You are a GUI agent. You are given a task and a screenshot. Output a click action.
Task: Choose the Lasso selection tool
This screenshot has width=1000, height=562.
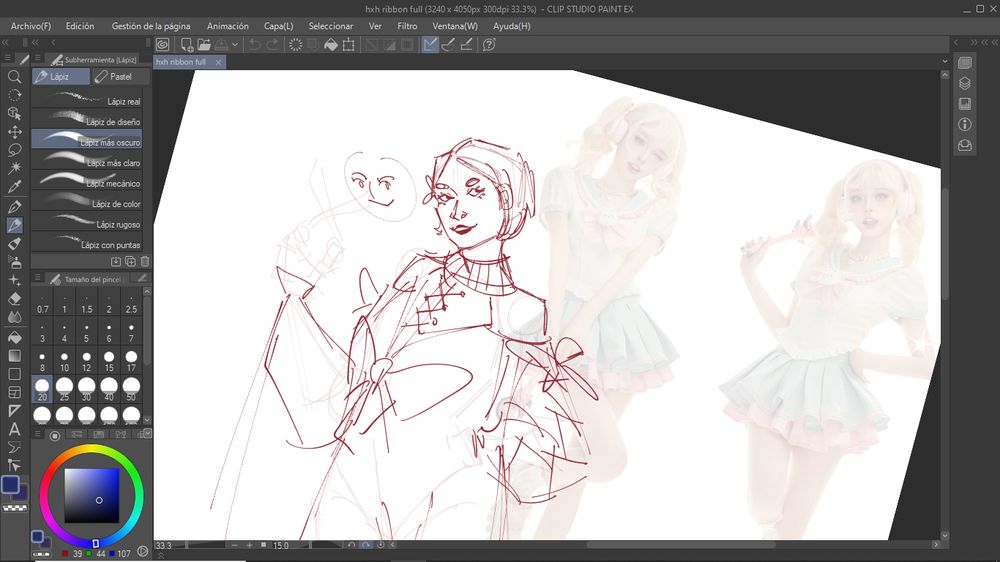pyautogui.click(x=14, y=150)
